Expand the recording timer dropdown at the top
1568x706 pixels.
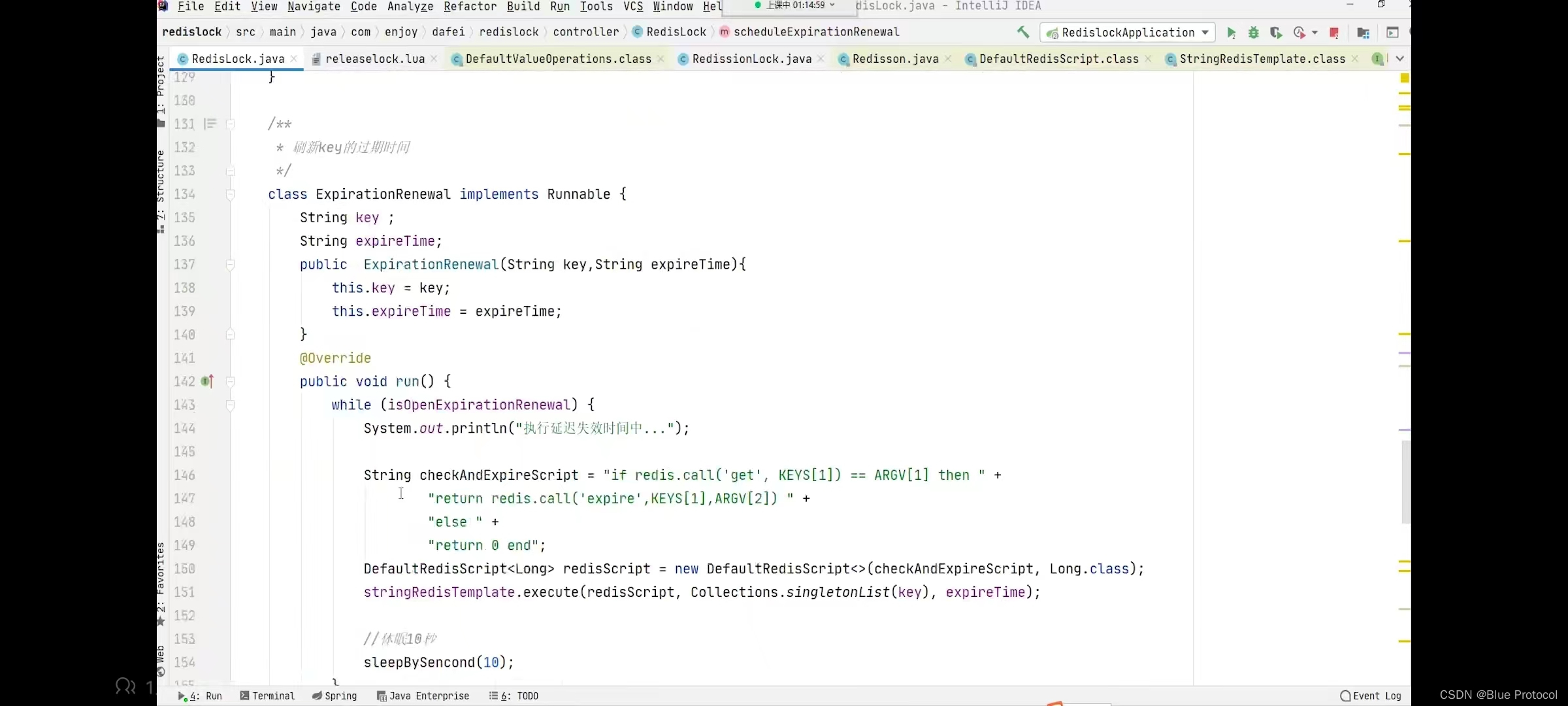click(832, 5)
